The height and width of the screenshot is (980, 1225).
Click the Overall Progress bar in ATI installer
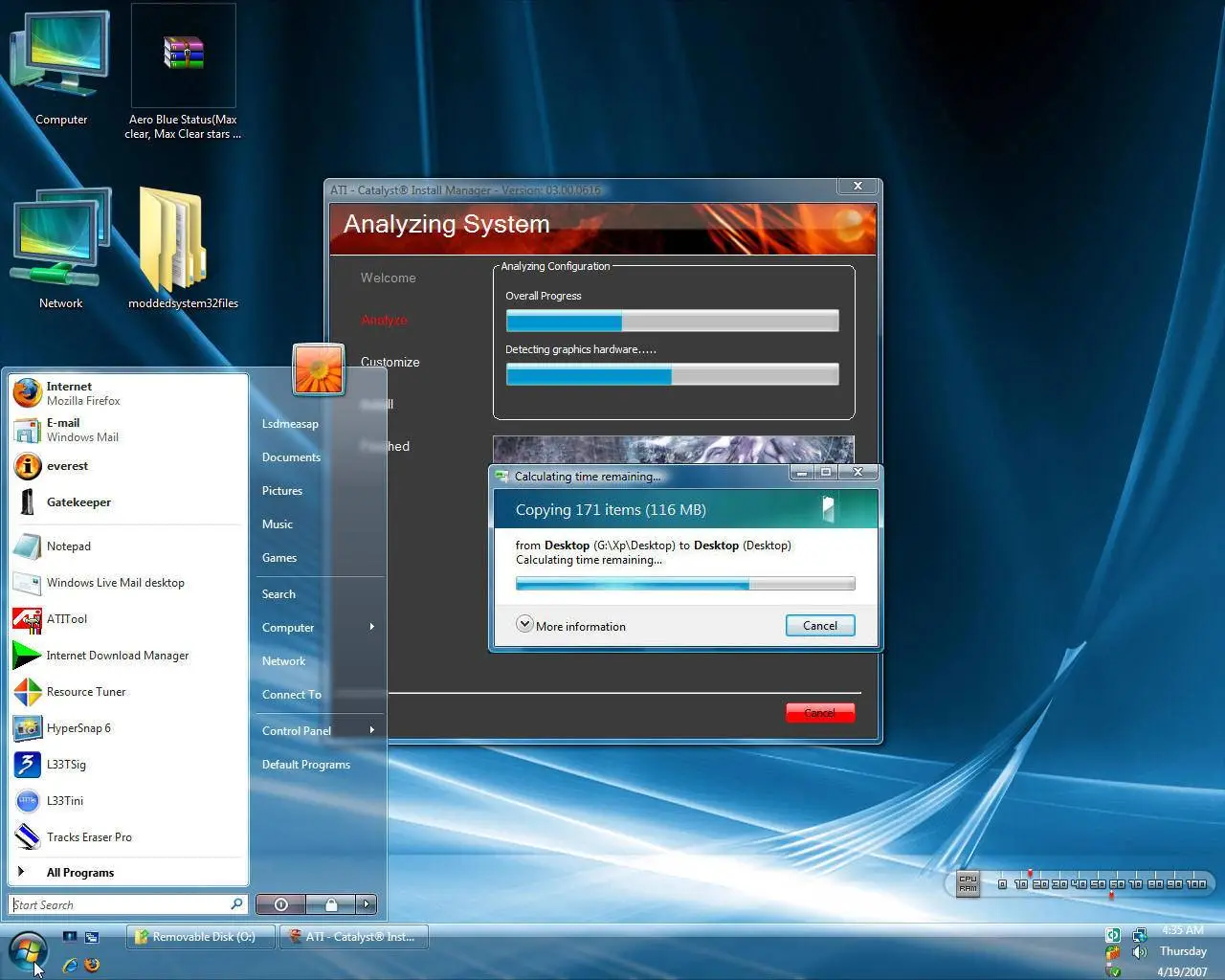pyautogui.click(x=673, y=321)
